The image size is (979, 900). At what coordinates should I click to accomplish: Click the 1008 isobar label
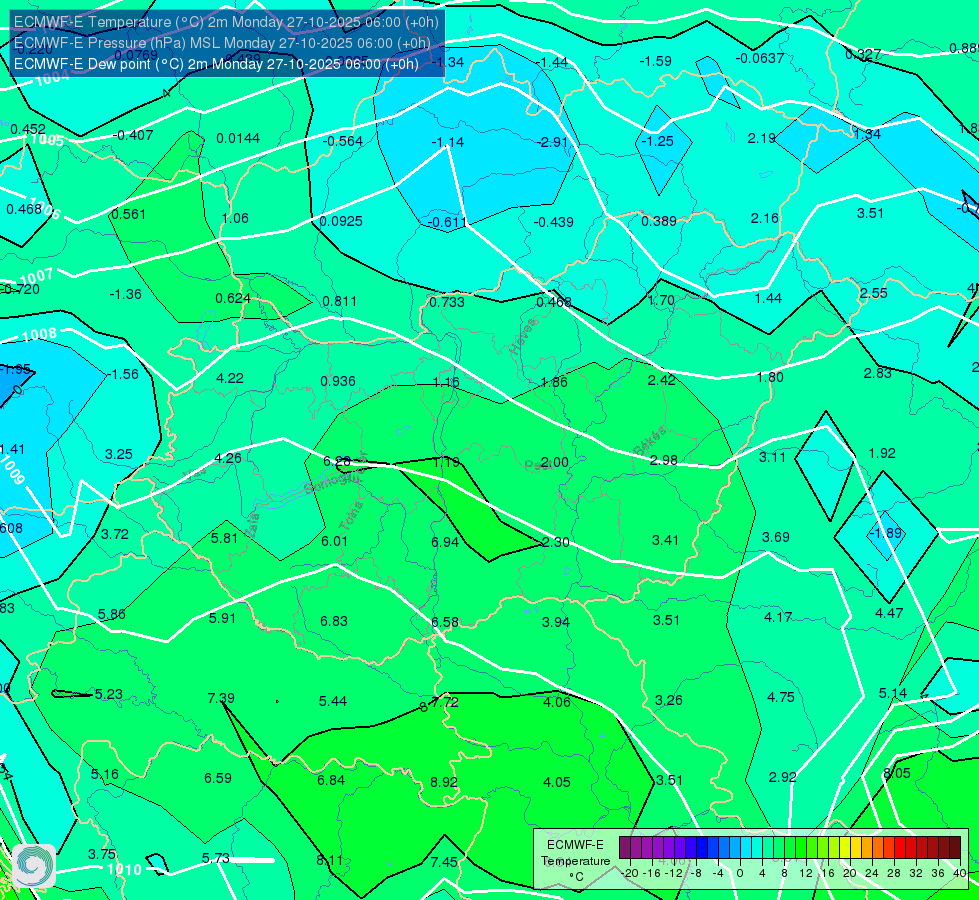pos(39,335)
